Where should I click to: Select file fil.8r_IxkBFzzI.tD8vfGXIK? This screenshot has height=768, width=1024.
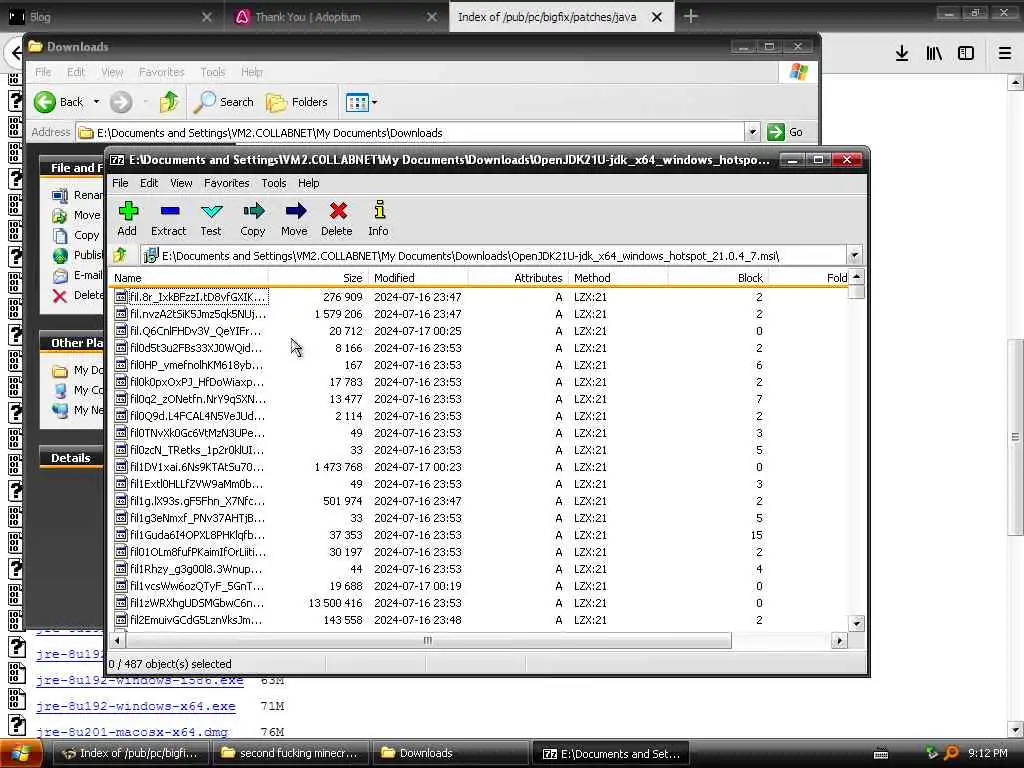point(191,297)
